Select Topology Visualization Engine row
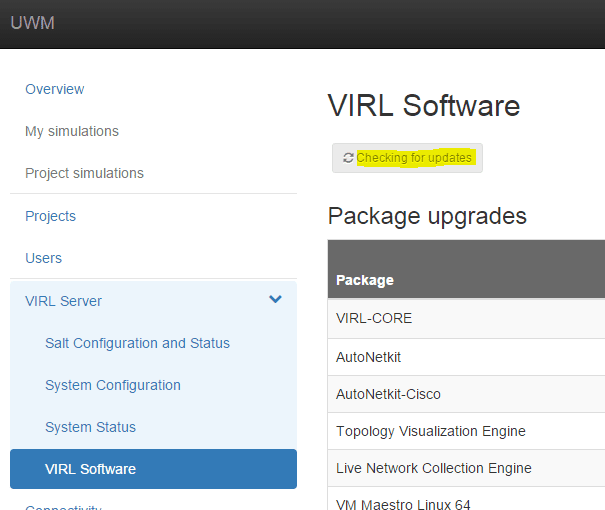605x510 pixels. click(430, 431)
